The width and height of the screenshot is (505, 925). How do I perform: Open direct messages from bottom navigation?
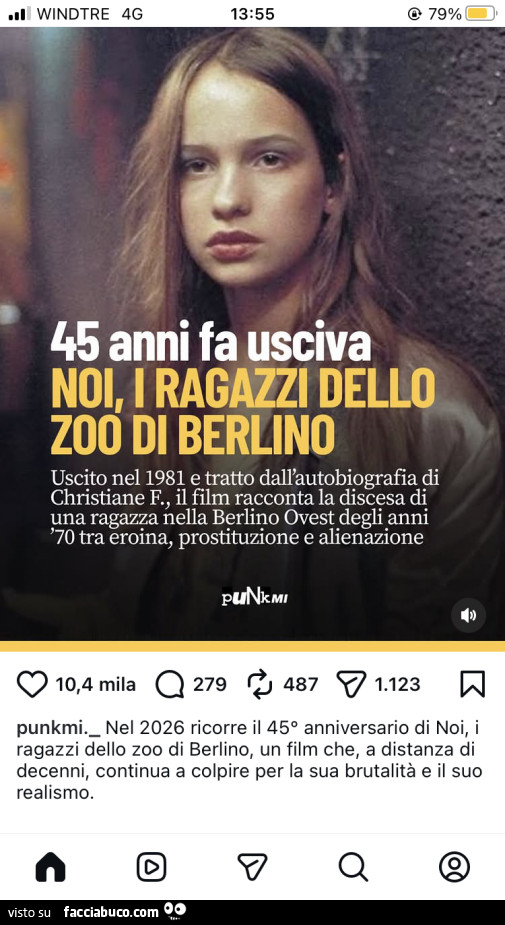(252, 868)
